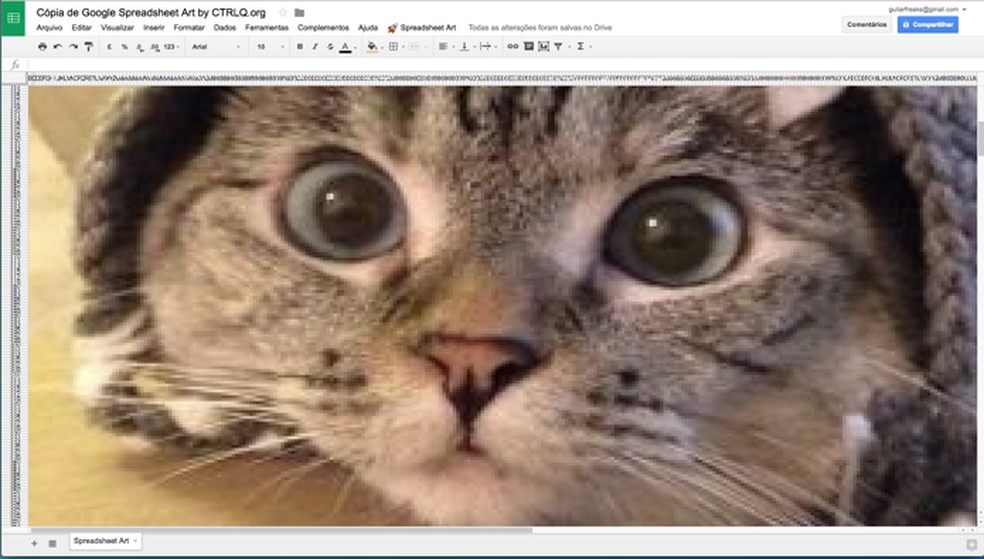Image resolution: width=984 pixels, height=559 pixels.
Task: Open the 123 number formats dropdown
Action: click(171, 46)
